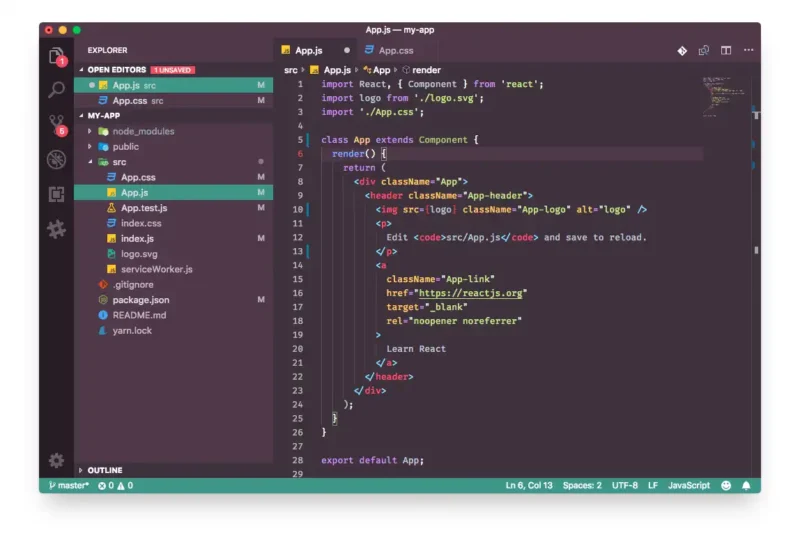This screenshot has height=549, width=800.
Task: Open the Search view in activity bar
Action: 57,90
